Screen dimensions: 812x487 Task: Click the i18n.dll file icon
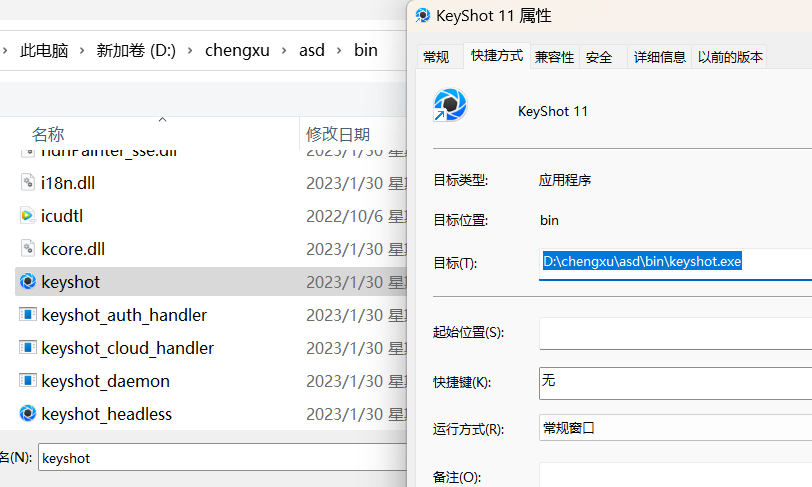28,183
